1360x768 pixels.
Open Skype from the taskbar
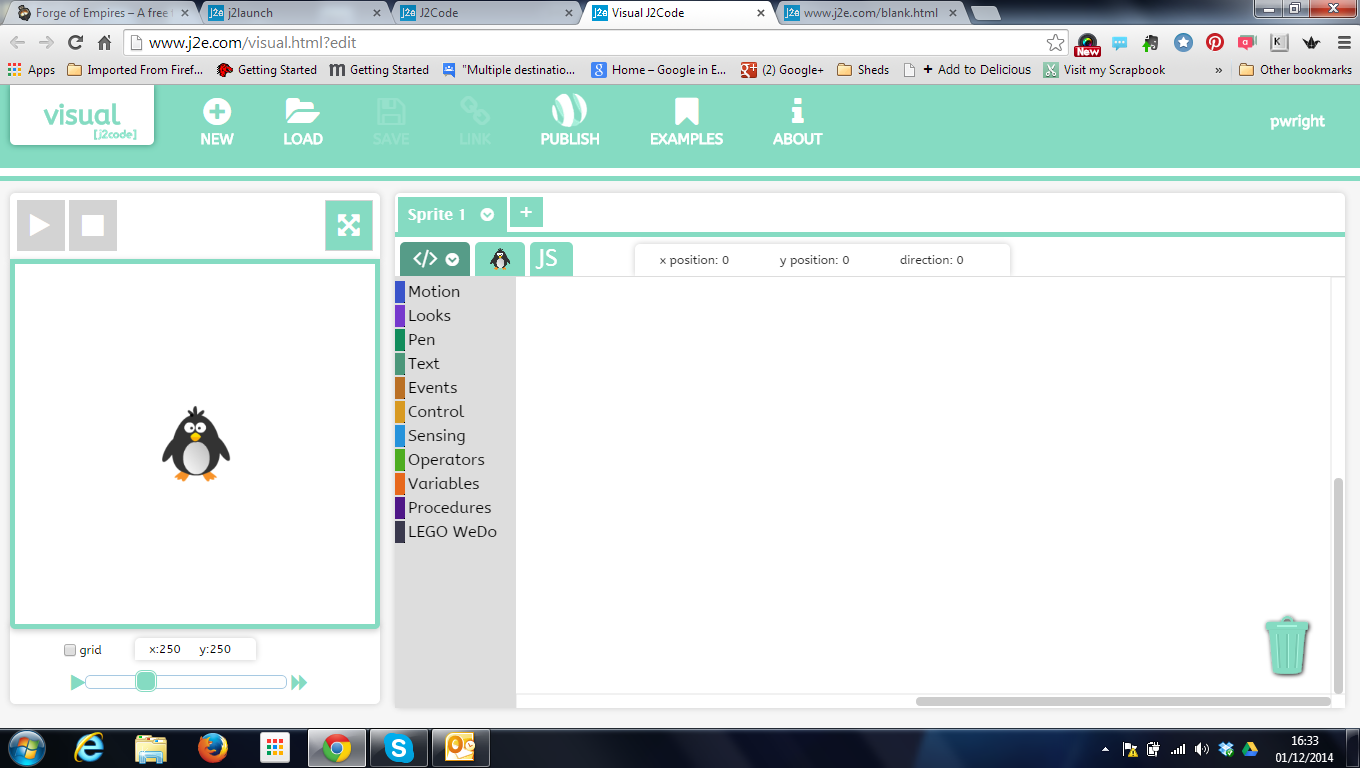pyautogui.click(x=399, y=748)
